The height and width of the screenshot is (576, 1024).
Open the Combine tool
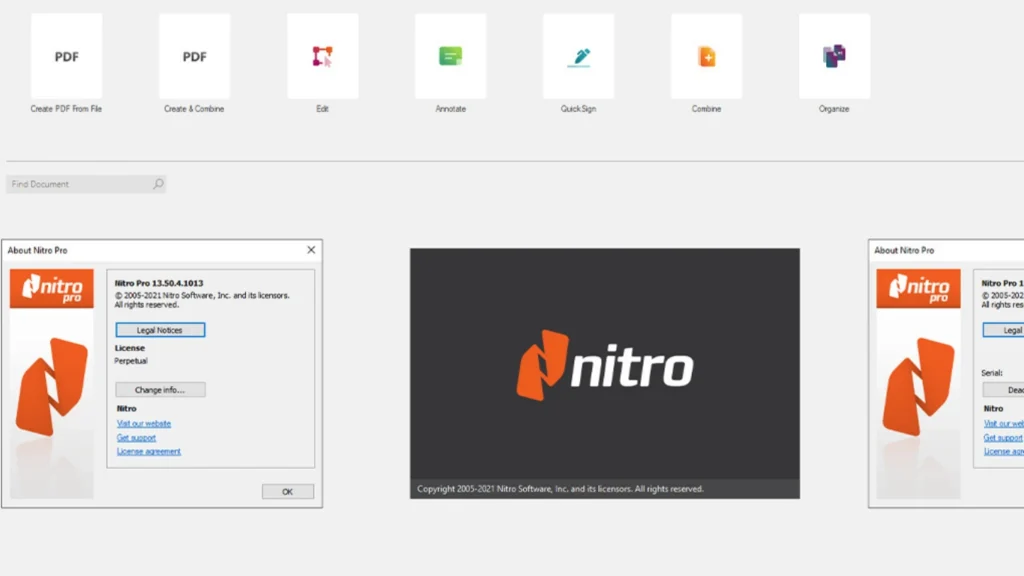(705, 57)
